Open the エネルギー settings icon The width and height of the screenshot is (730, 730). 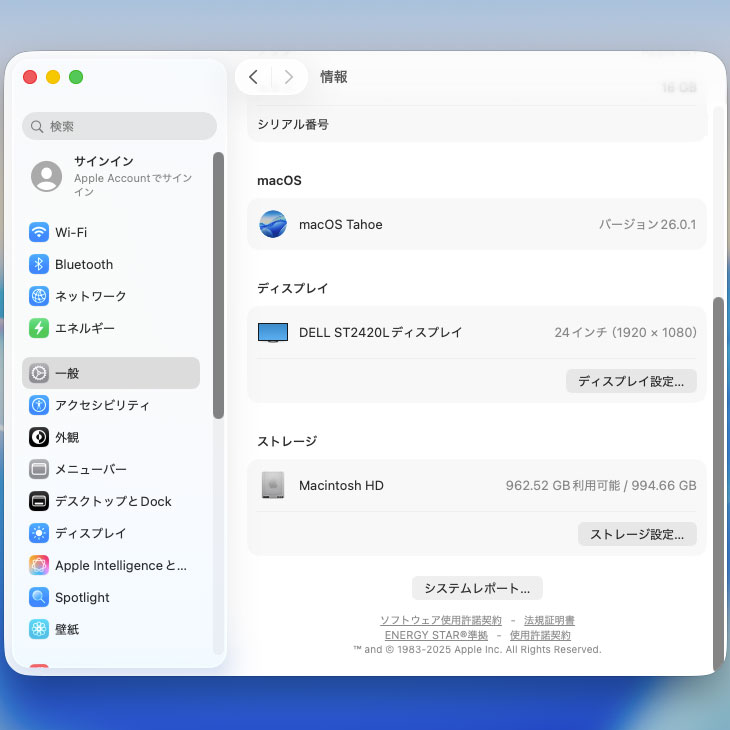coord(39,328)
